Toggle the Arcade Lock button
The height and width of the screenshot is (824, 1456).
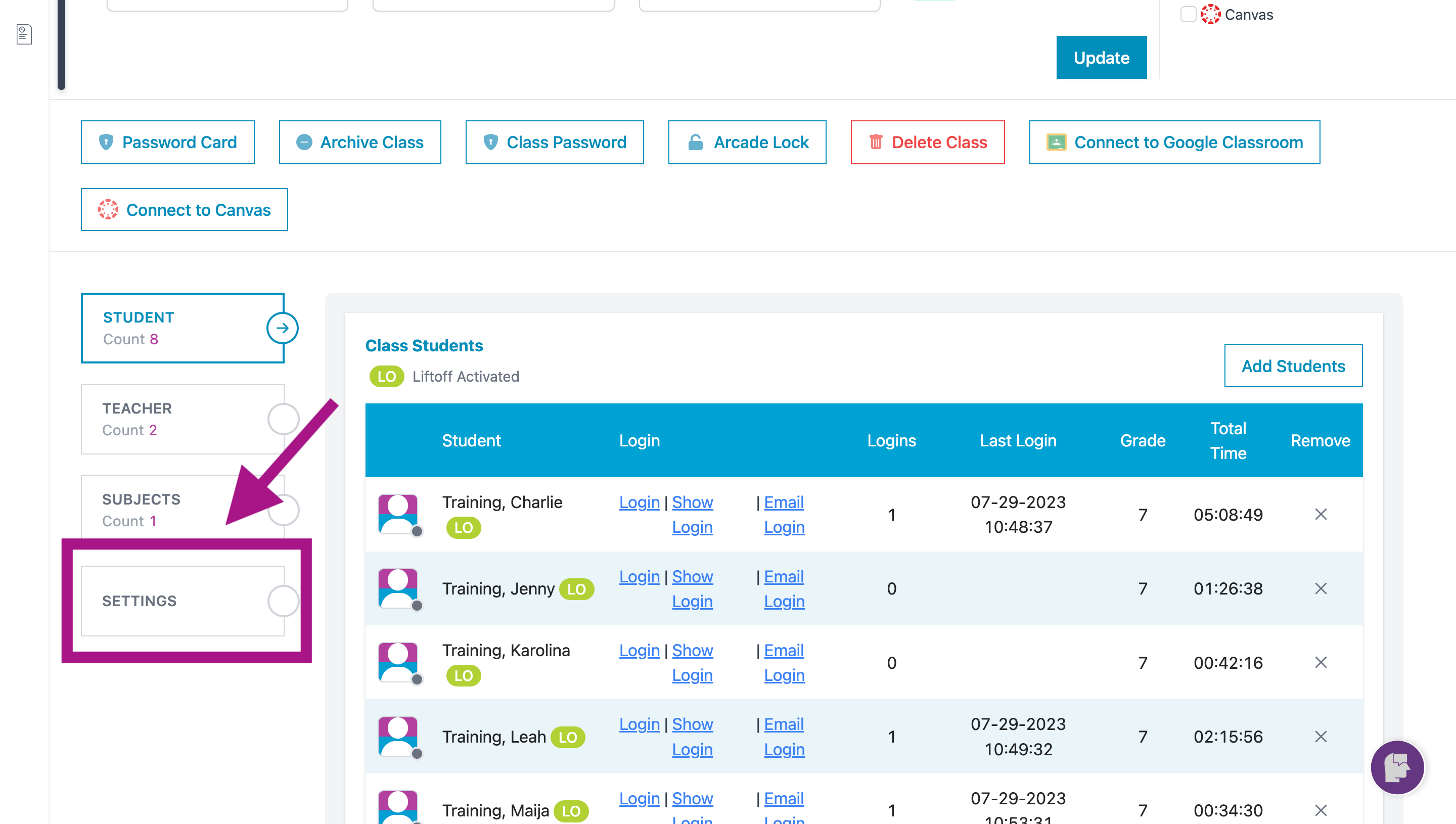click(747, 142)
